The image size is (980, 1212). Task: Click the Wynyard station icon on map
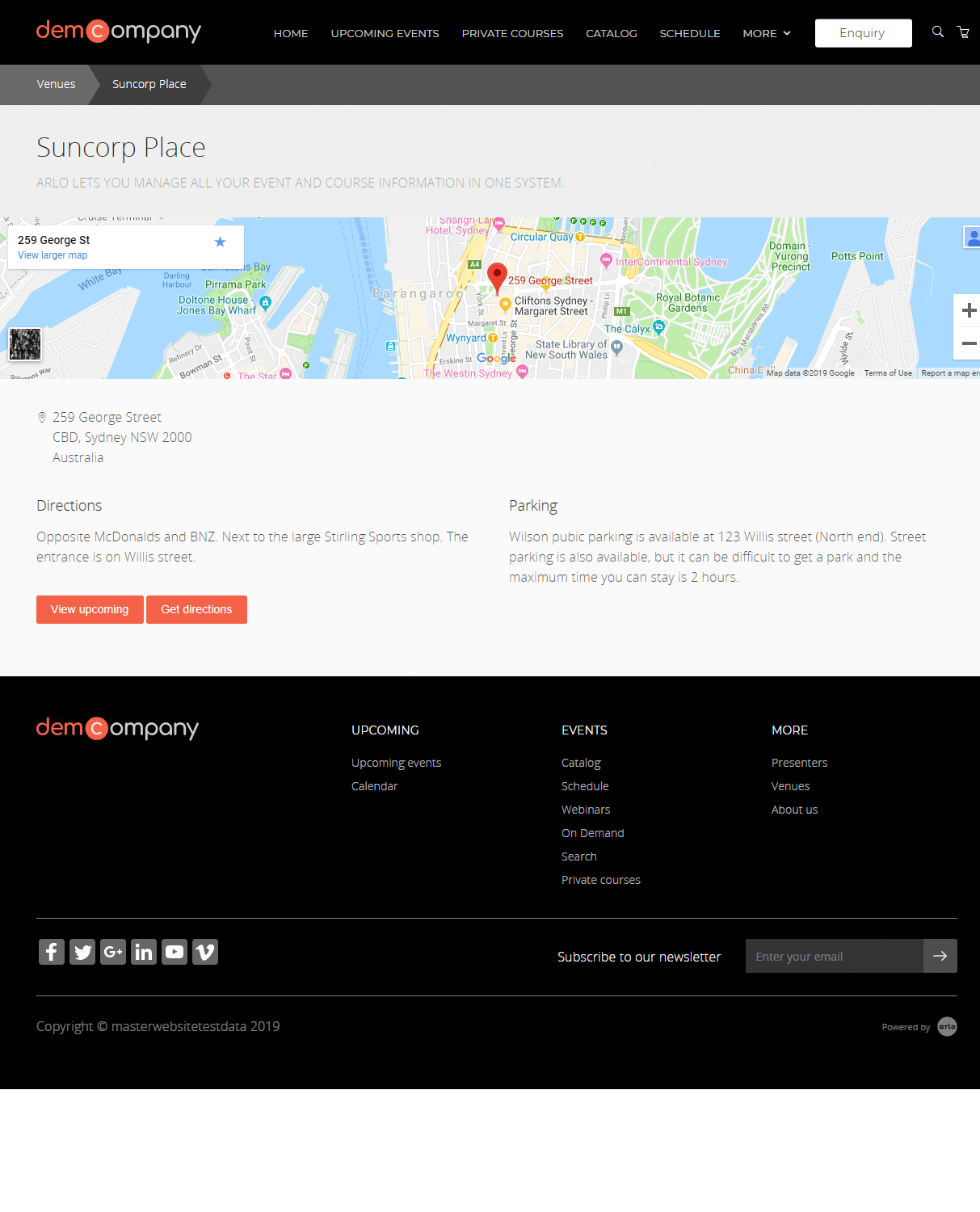(493, 338)
